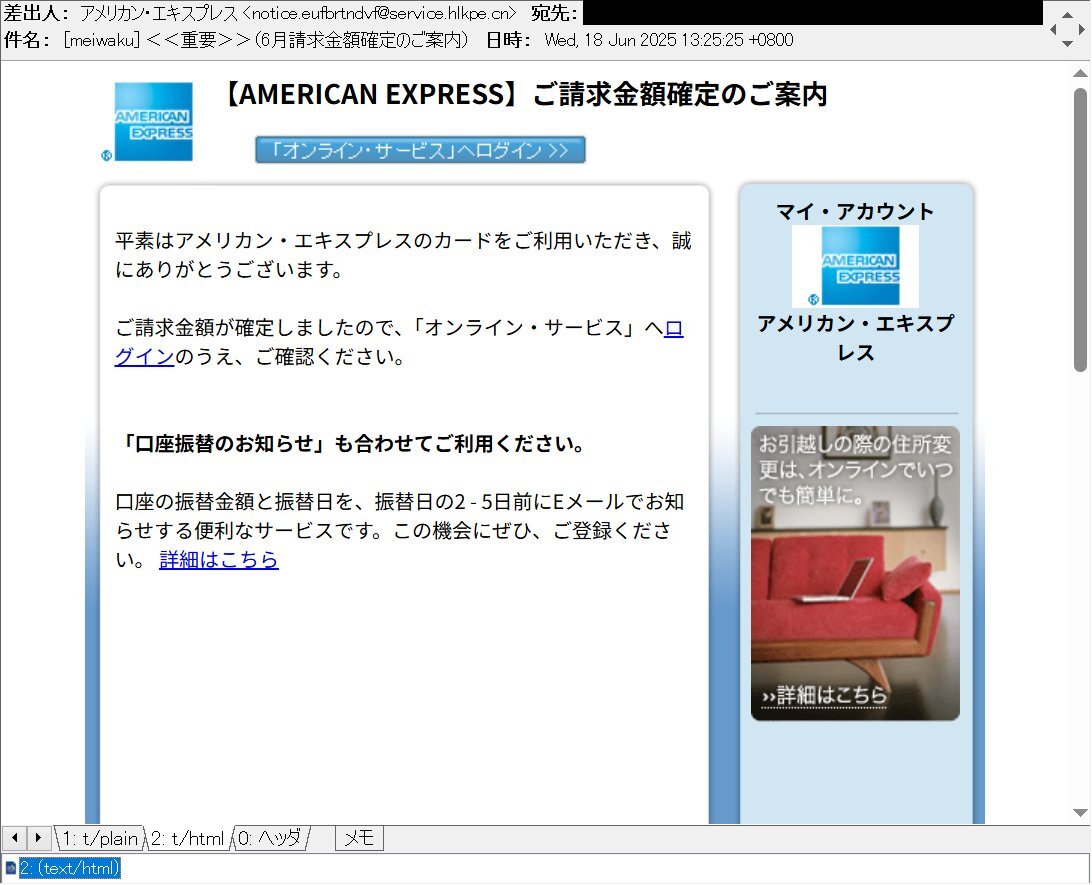Select the 2: t/html tab
1092x885 pixels.
(x=187, y=838)
